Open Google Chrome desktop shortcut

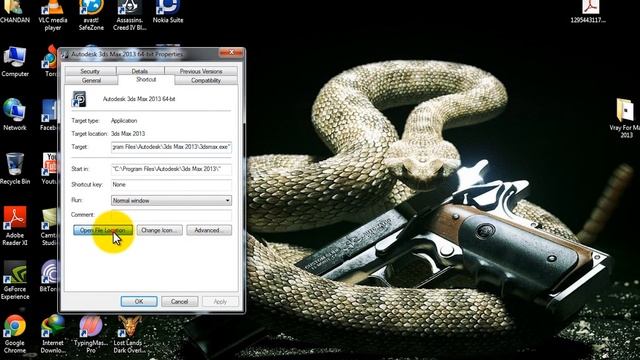click(15, 334)
